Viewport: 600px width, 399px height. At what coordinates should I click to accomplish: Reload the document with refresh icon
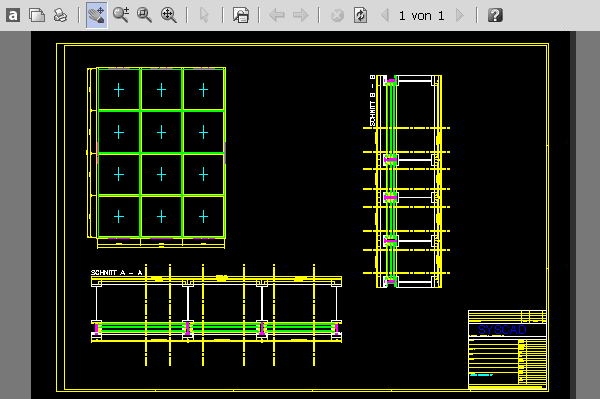(x=360, y=15)
